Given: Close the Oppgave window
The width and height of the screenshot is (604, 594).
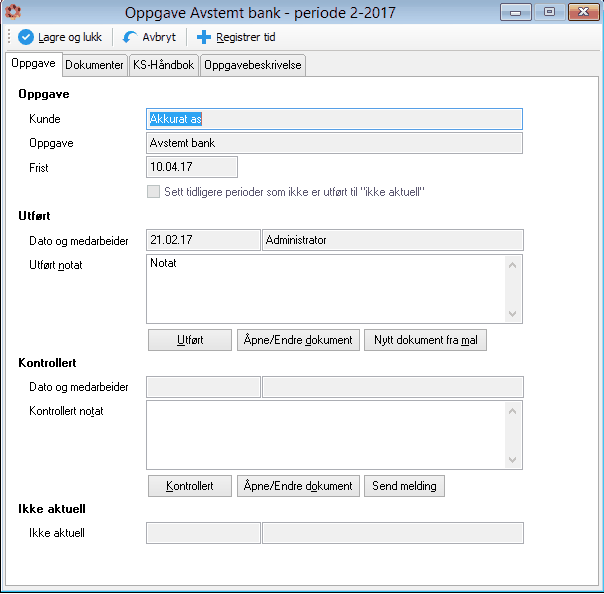Looking at the screenshot, I should (583, 12).
